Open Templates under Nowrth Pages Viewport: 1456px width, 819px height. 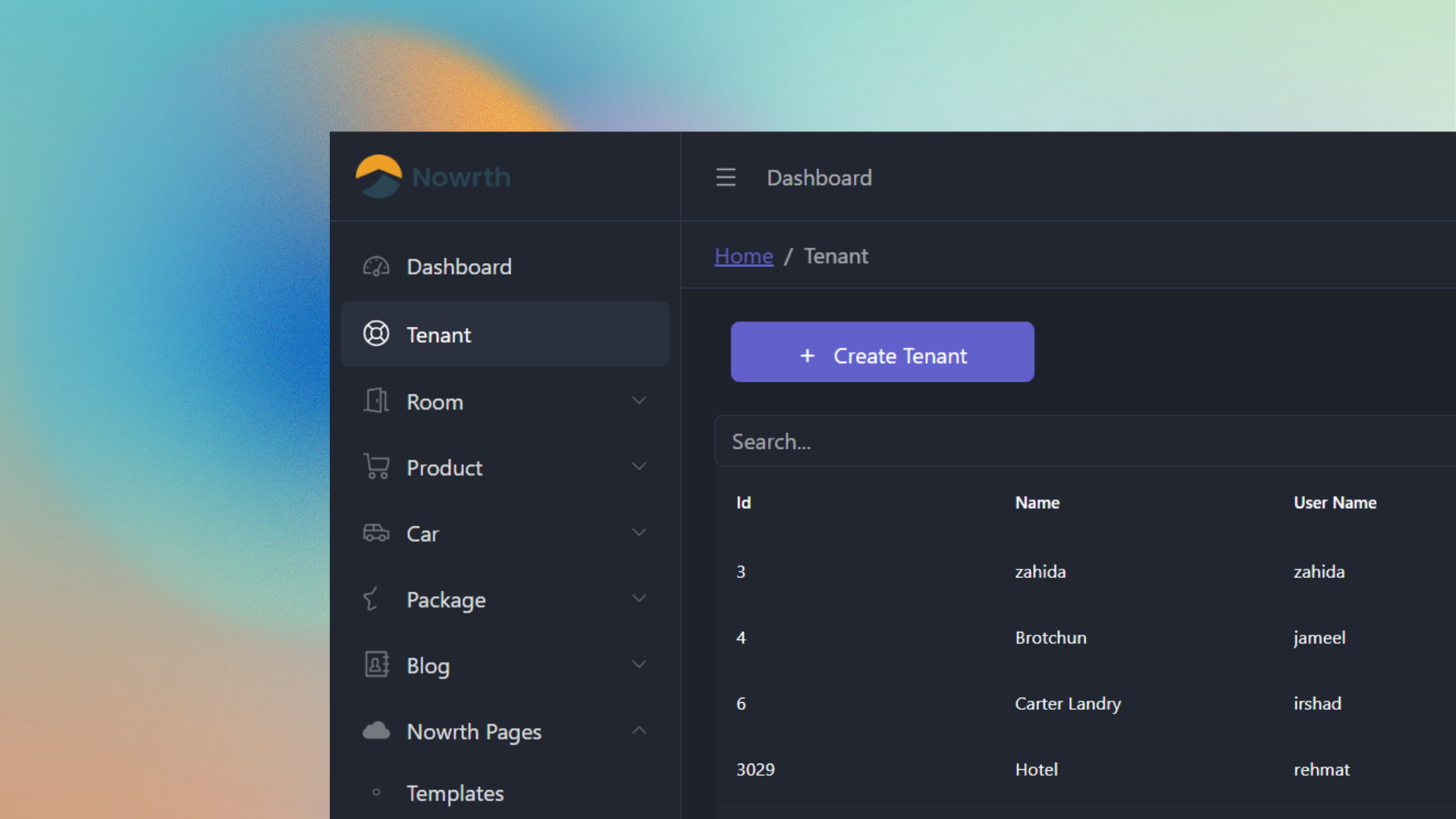[x=454, y=793]
